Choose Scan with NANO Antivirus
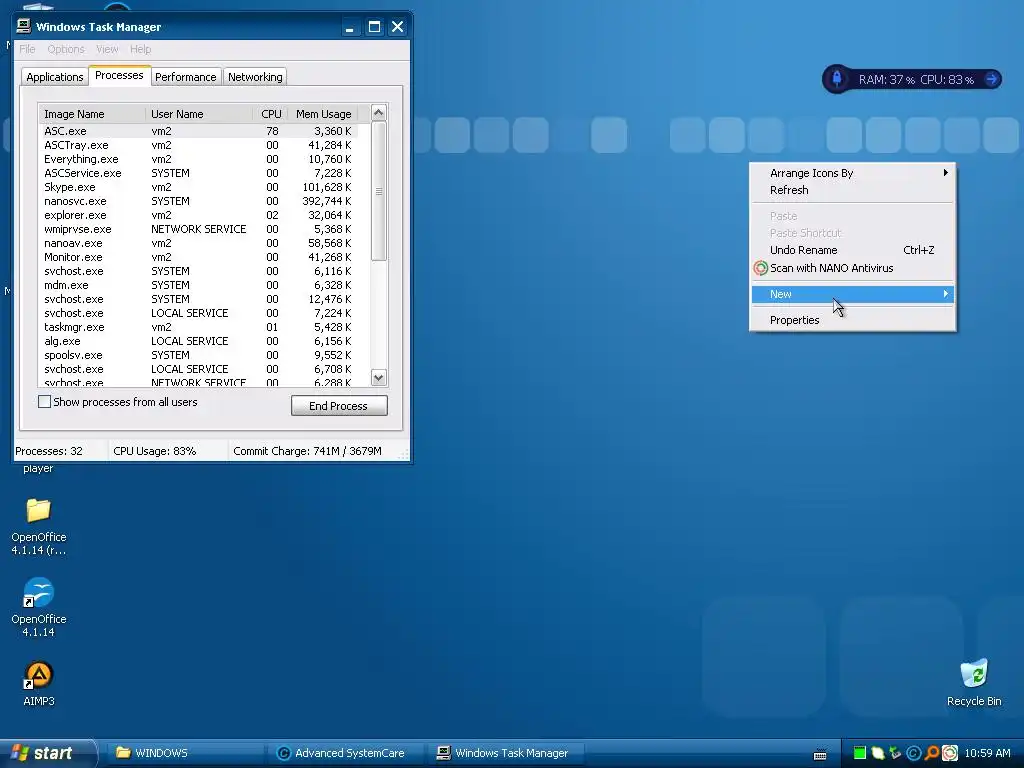This screenshot has height=768, width=1024. [852, 268]
